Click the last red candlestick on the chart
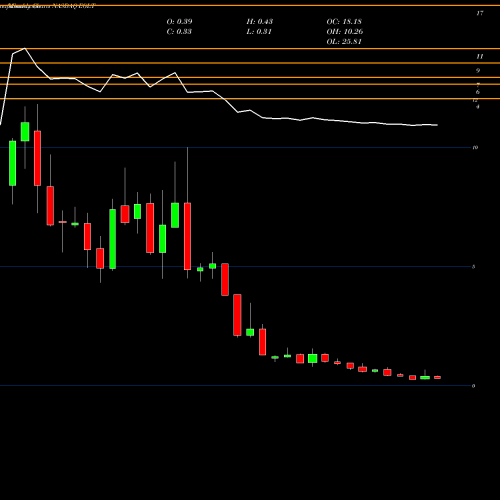This screenshot has height=500, width=500. [437, 377]
